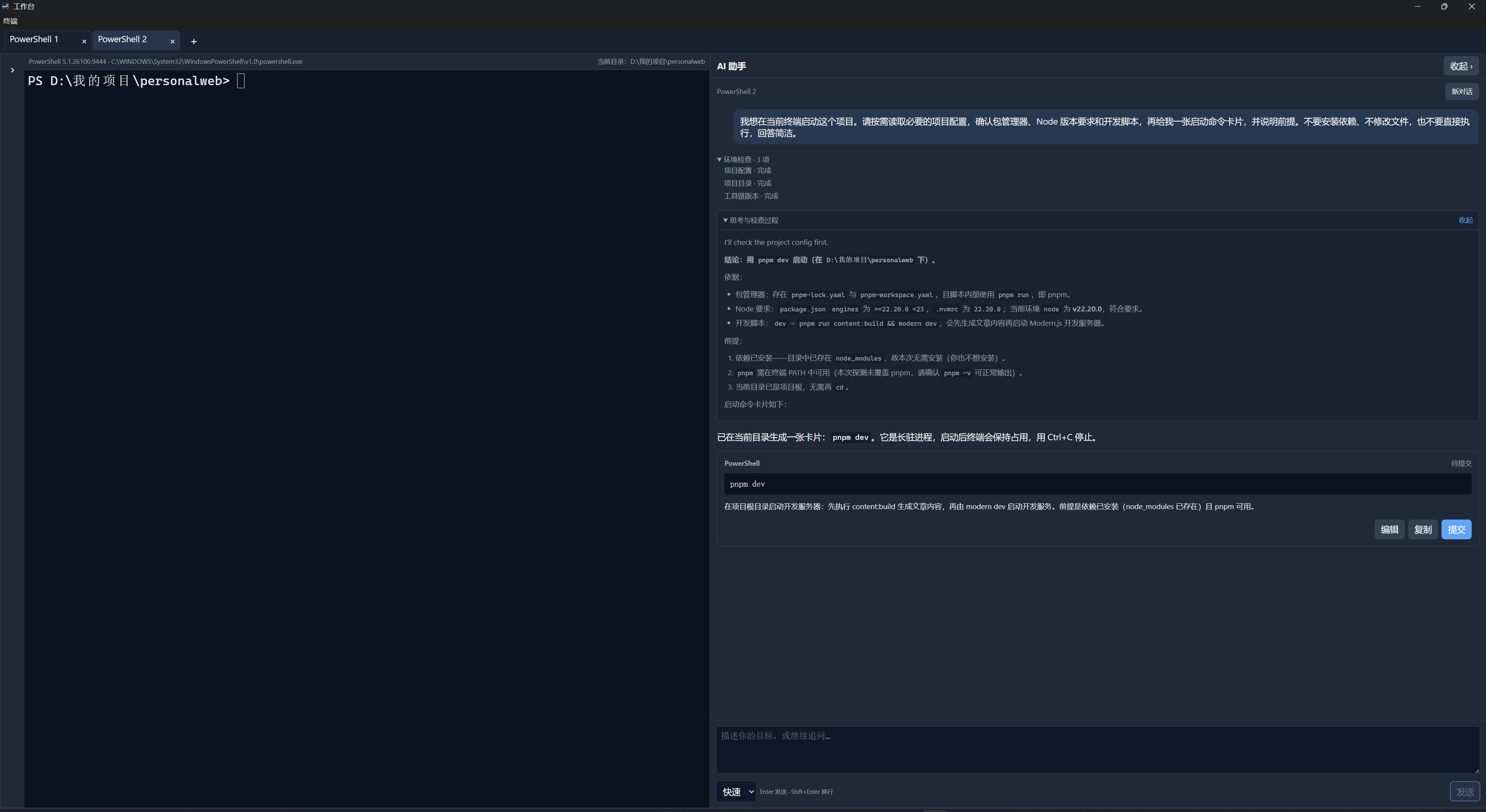Click the PowerShell 2 session label in AI panel
1486x812 pixels.
(x=737, y=92)
